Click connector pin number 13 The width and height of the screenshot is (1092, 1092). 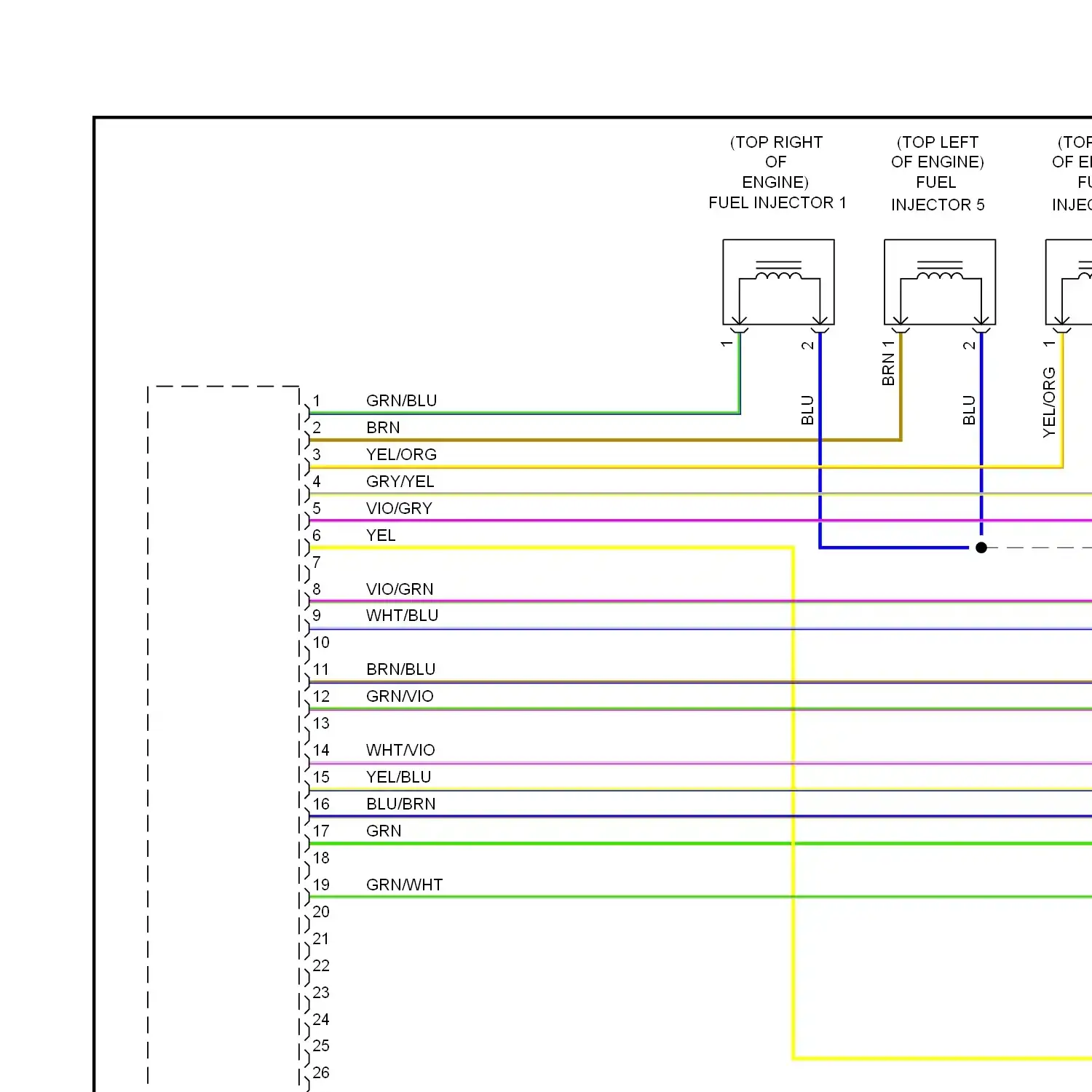tap(321, 724)
